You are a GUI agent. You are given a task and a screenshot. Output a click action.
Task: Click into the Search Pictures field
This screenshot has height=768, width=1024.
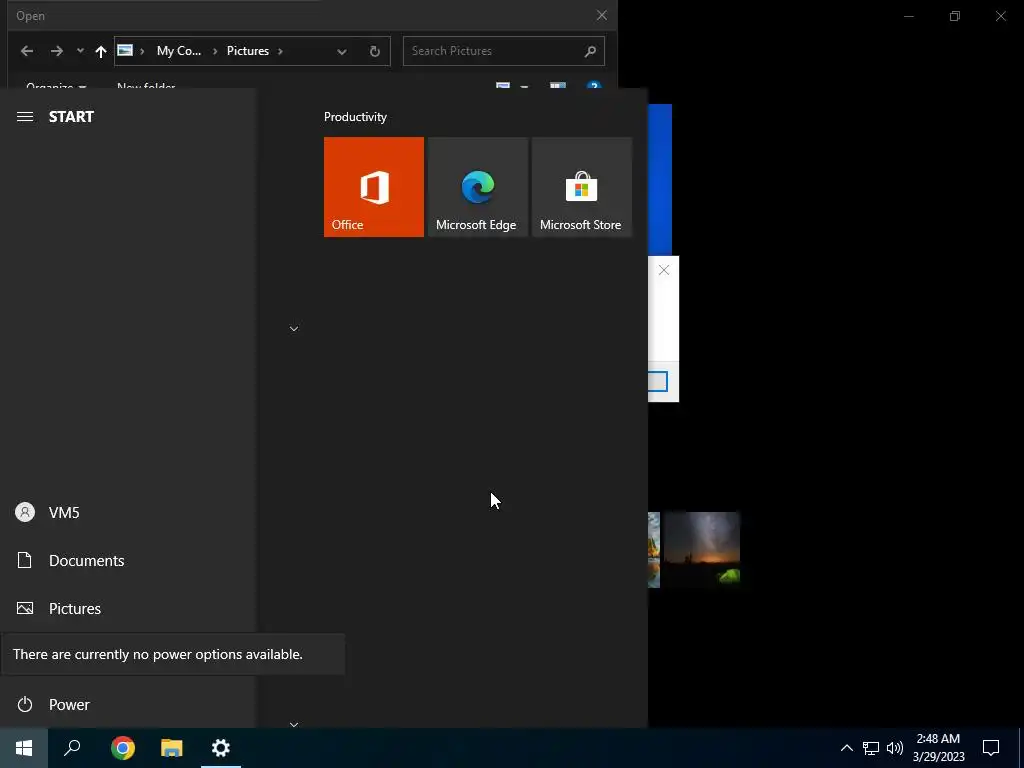click(x=504, y=51)
